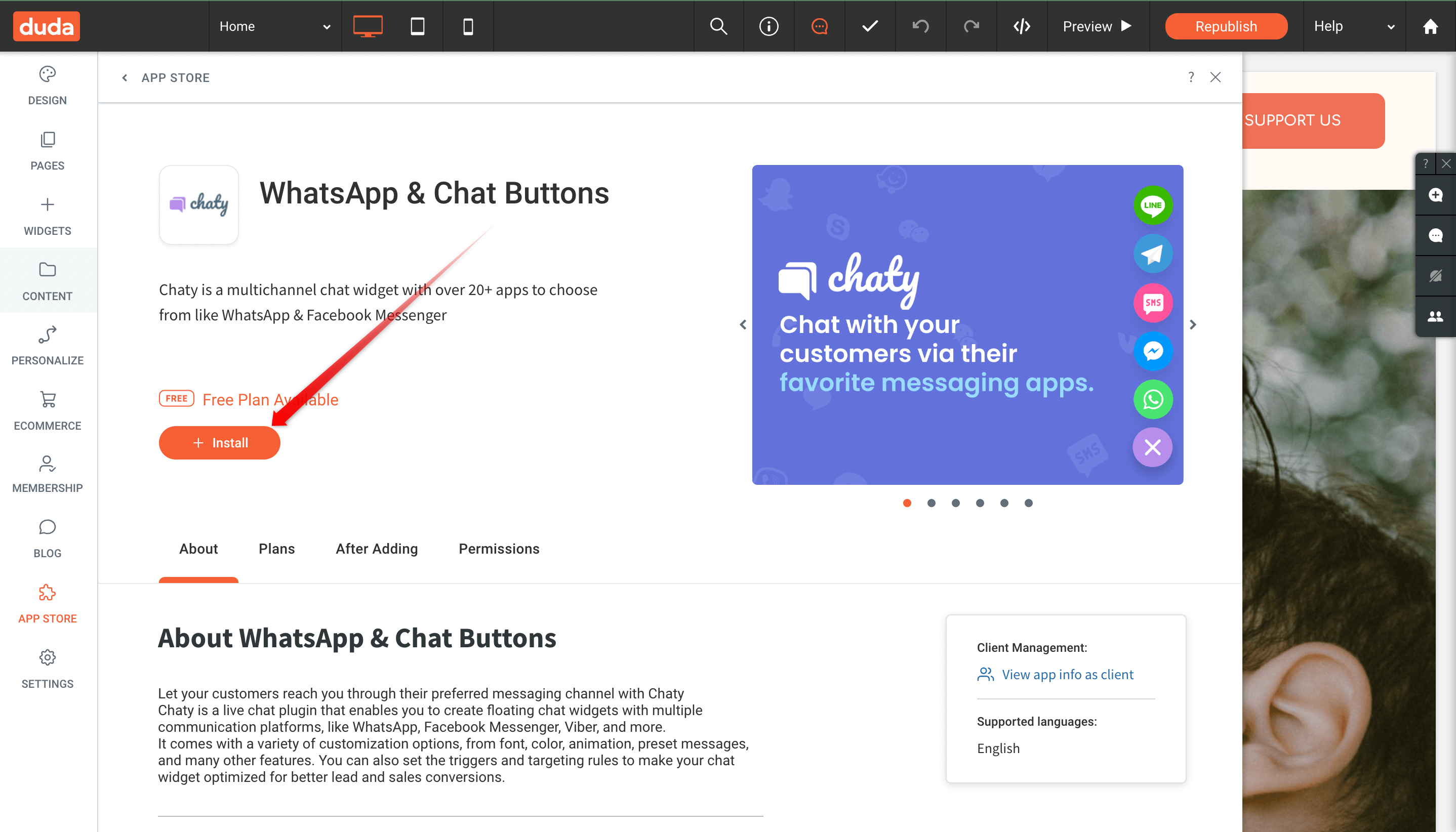The width and height of the screenshot is (1456, 832).
Task: Click the Duda logo
Action: [47, 26]
